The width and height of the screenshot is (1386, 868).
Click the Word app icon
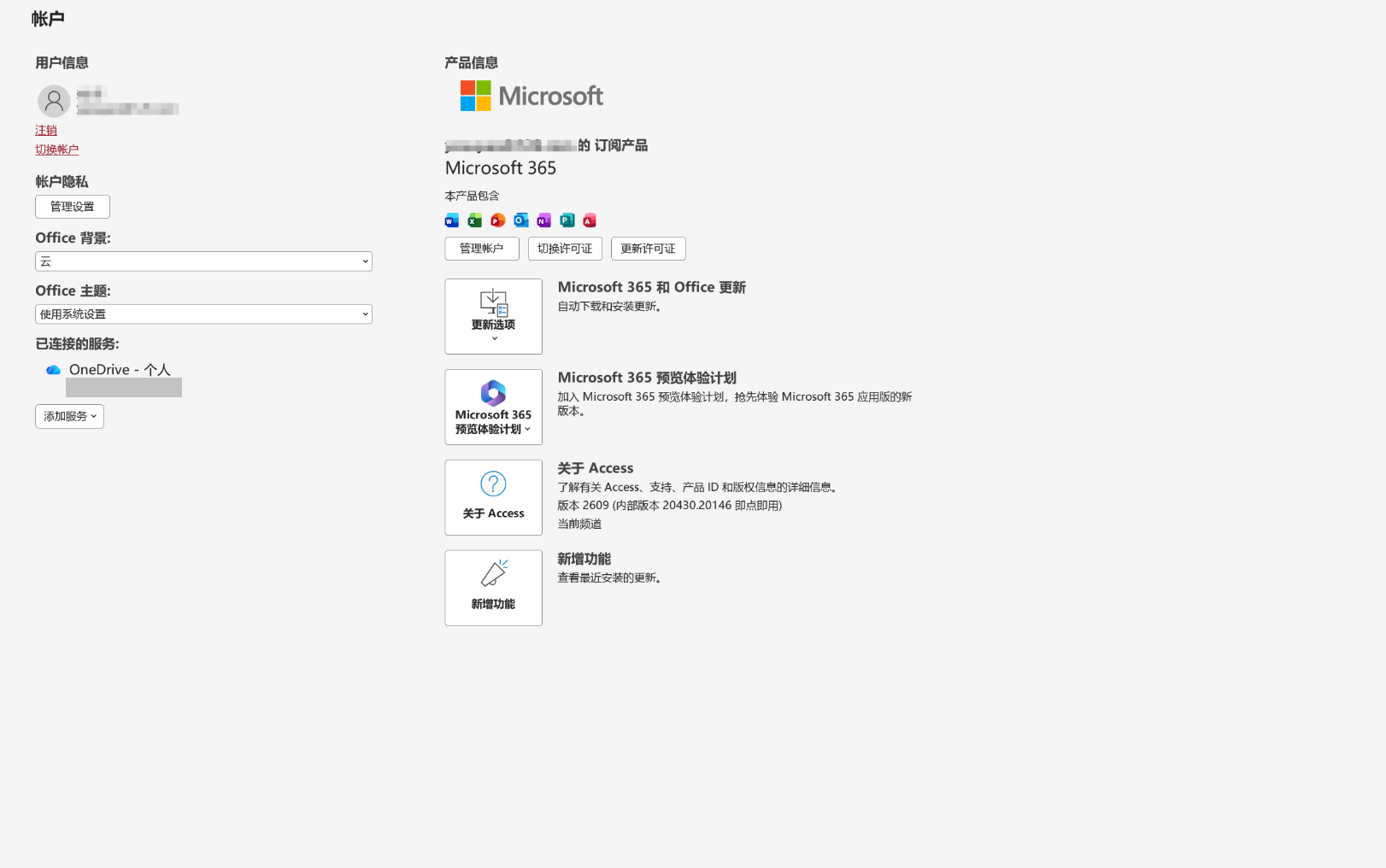(452, 220)
